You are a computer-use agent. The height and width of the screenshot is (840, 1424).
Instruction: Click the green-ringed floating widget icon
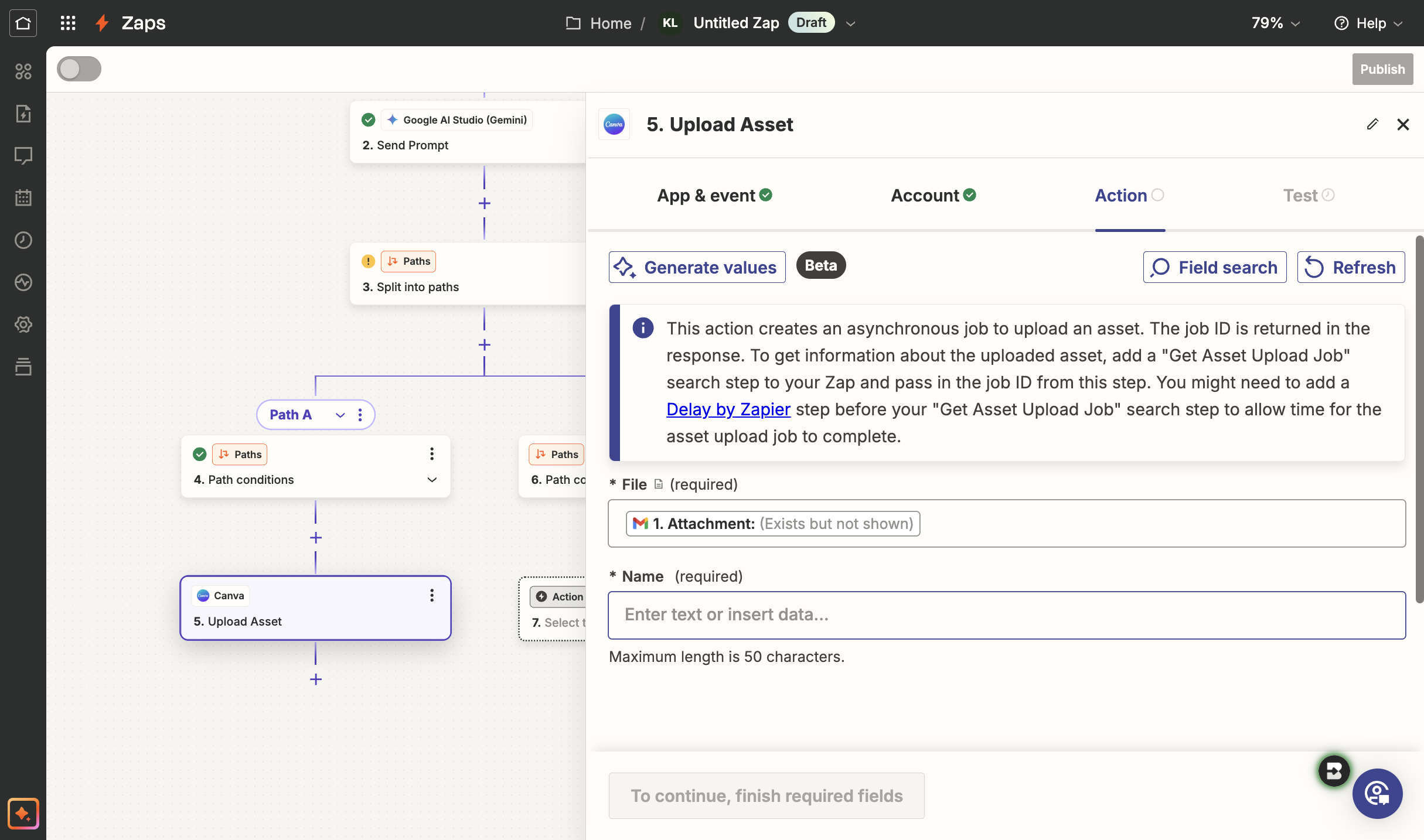pos(1334,771)
